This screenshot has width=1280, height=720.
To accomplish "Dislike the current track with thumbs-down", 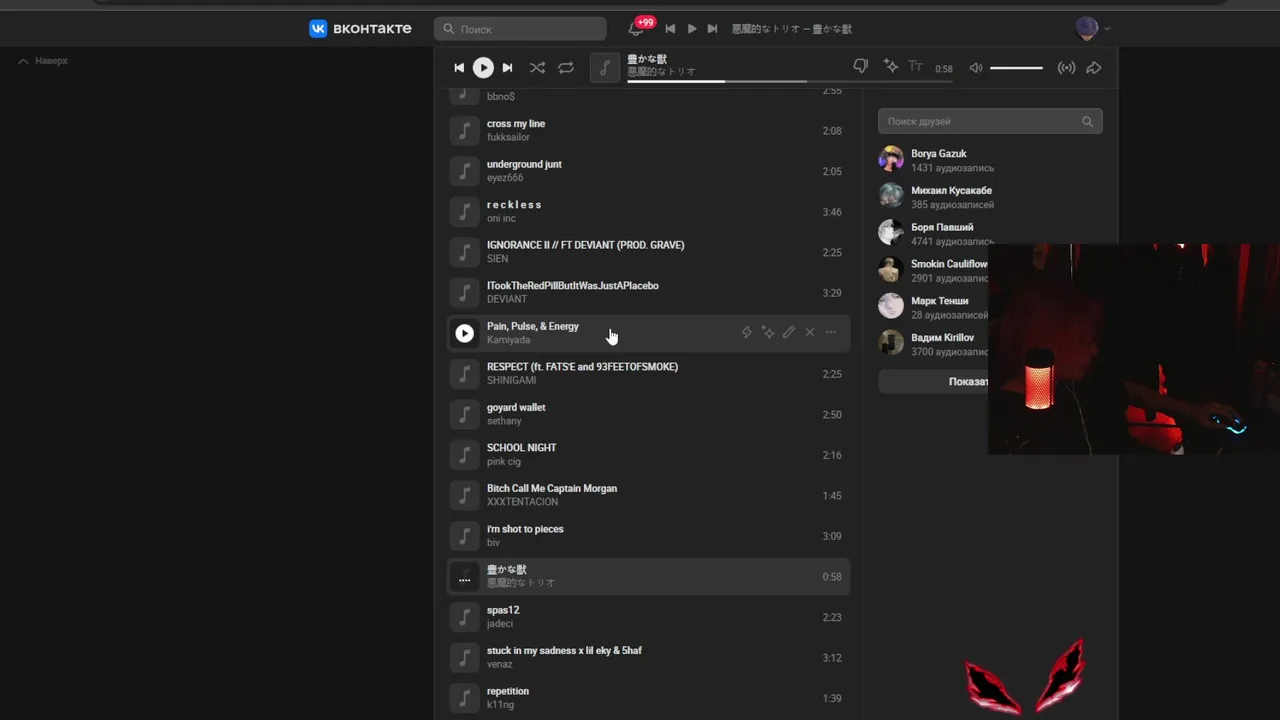I will click(x=861, y=67).
